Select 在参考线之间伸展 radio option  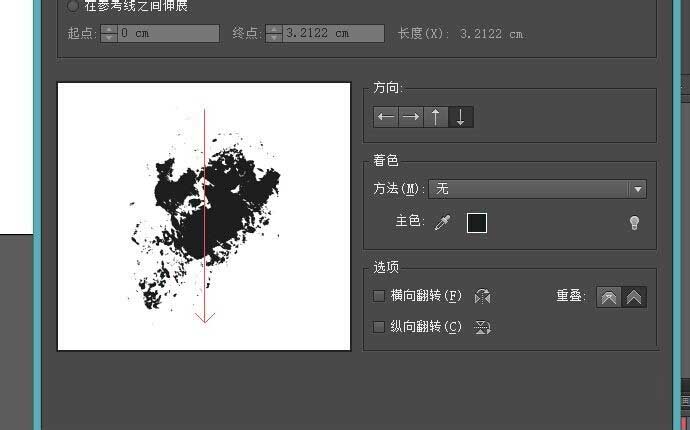(73, 6)
